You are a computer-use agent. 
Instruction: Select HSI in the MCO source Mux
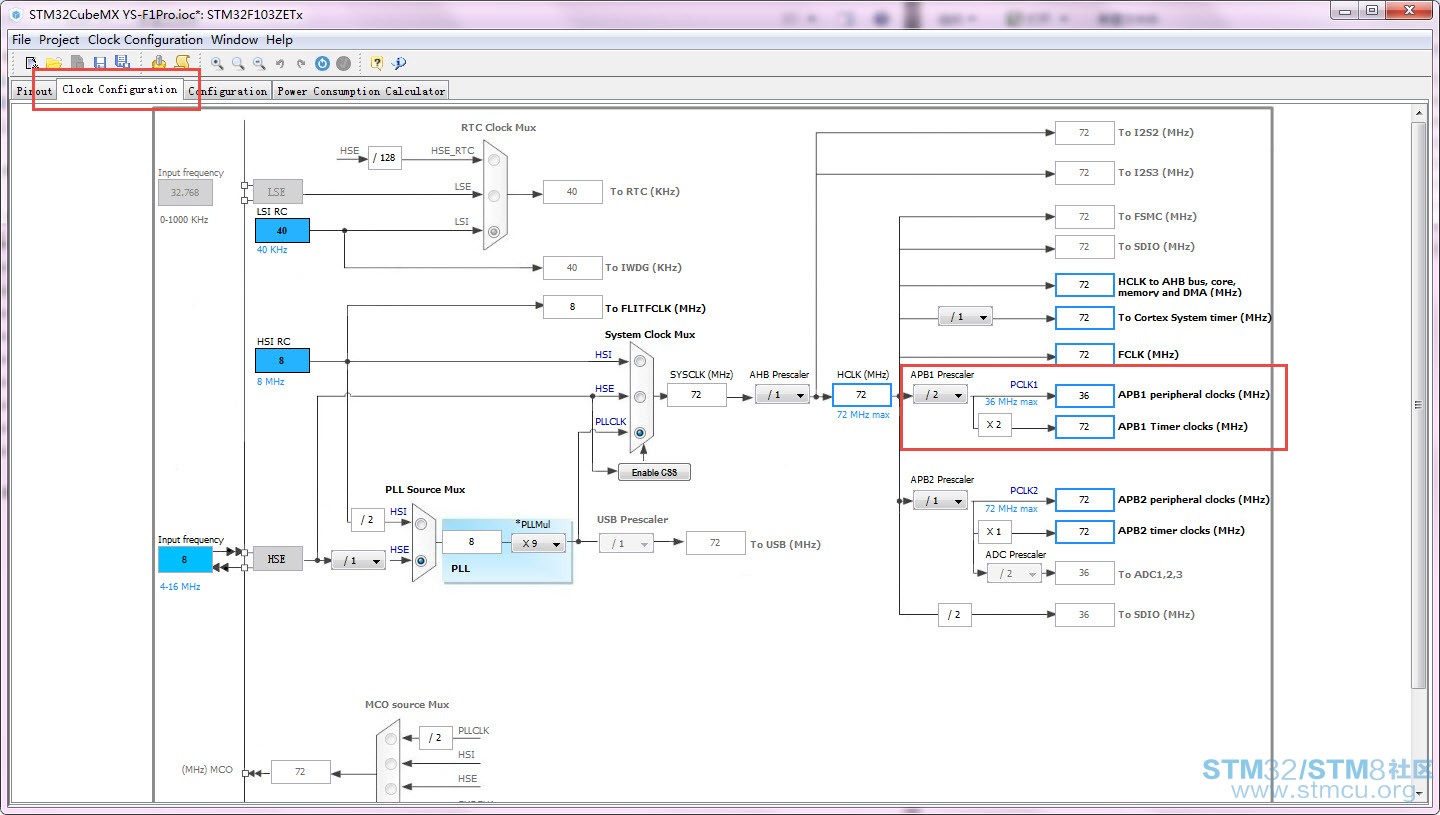[x=391, y=763]
